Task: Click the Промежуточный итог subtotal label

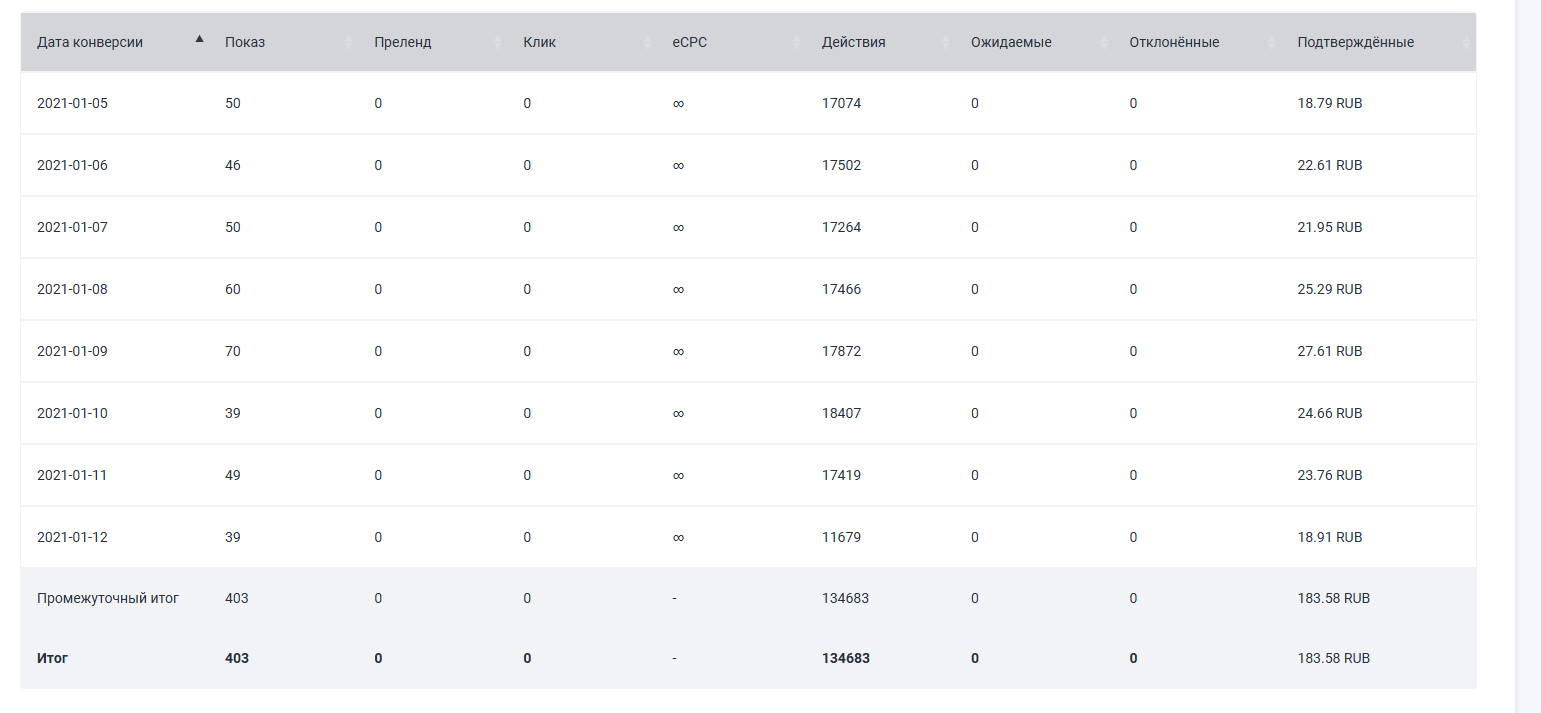Action: (x=108, y=598)
